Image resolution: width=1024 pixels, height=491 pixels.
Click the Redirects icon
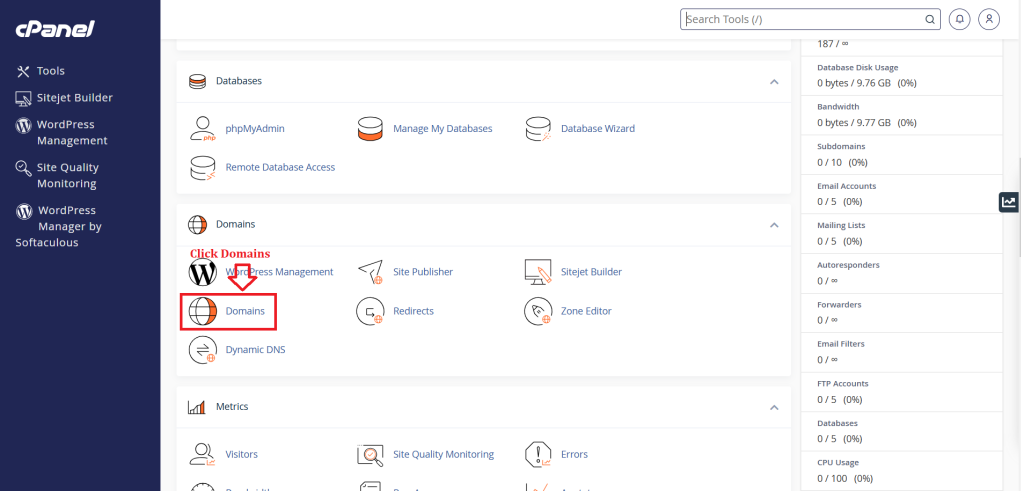coord(370,311)
